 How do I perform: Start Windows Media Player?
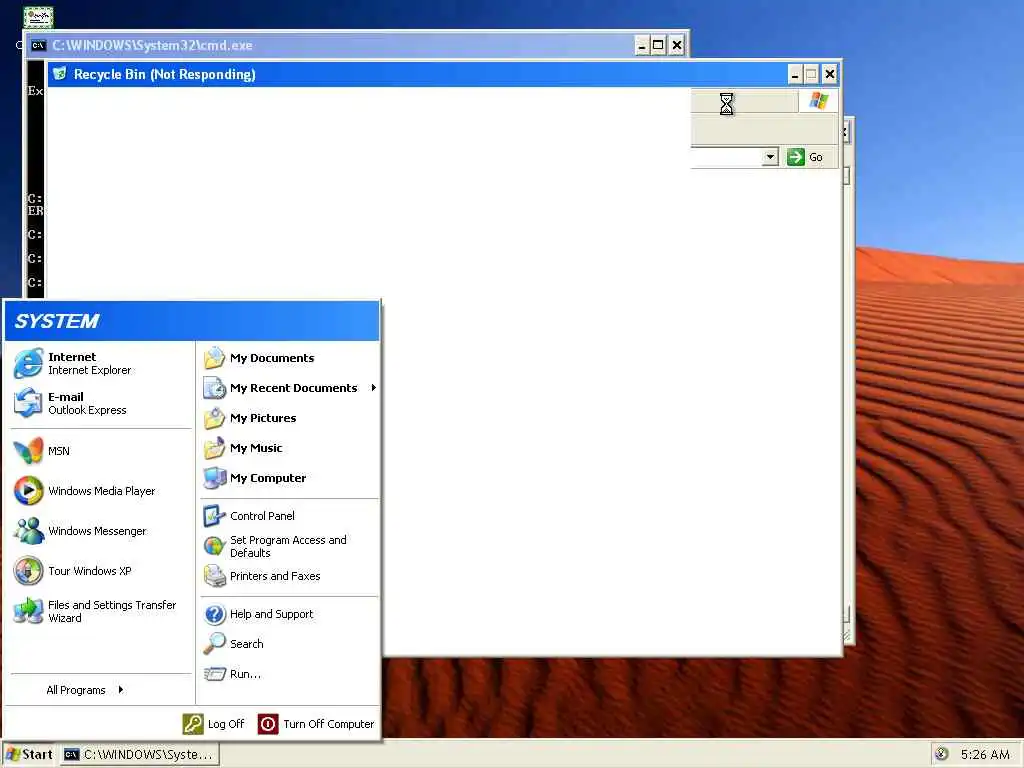click(101, 490)
